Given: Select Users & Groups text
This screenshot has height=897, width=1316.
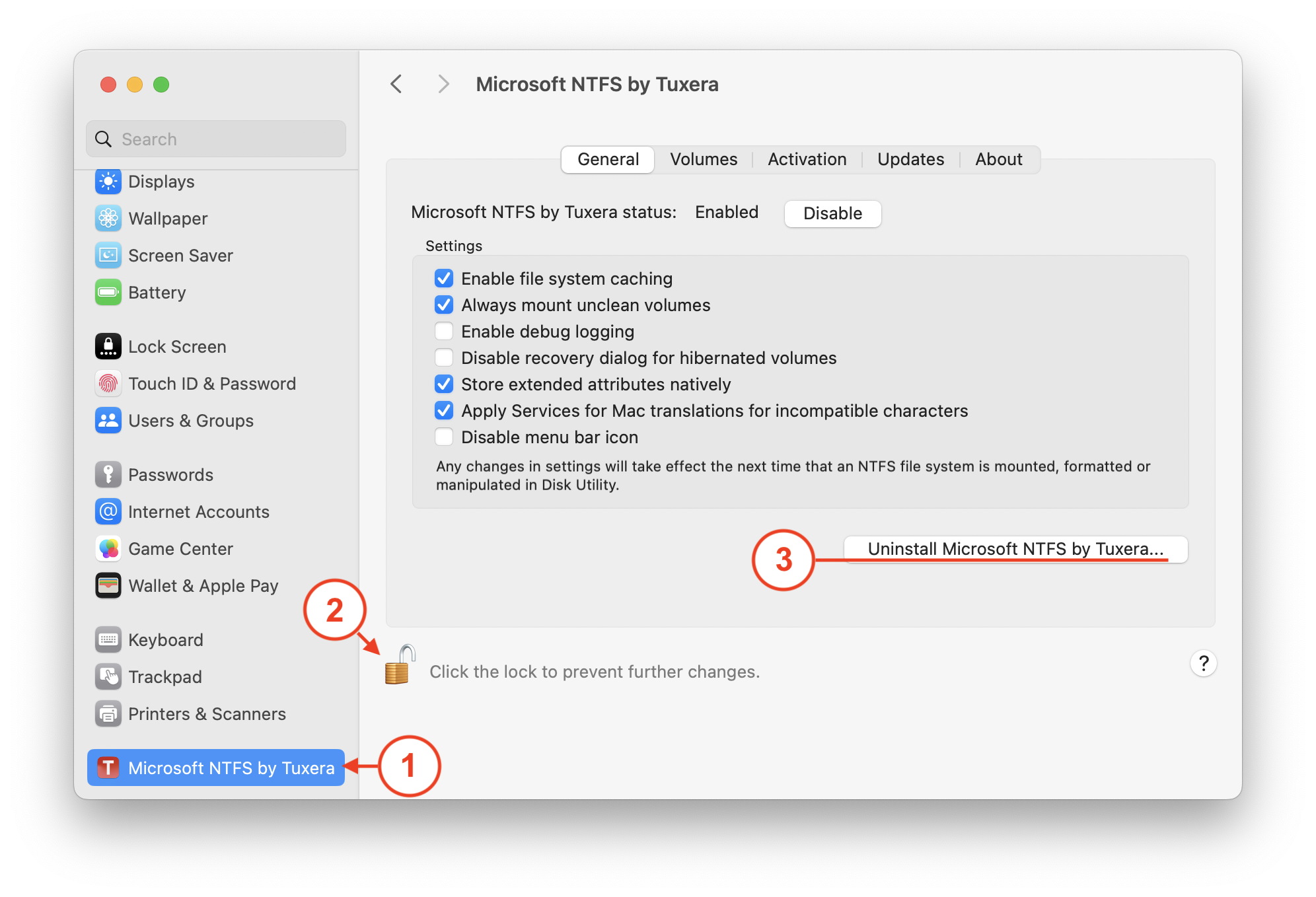Looking at the screenshot, I should click(191, 421).
